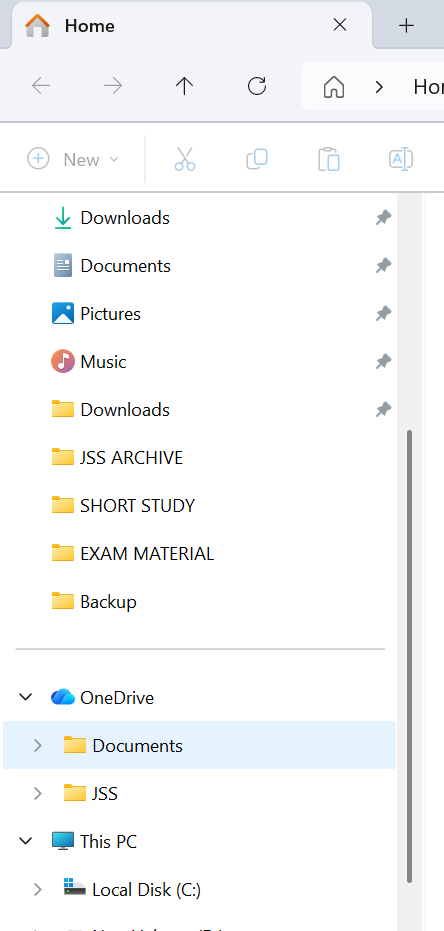Unpin the green-arrow Downloads entry via pin icon
Viewport: 444px width, 931px height.
[383, 218]
